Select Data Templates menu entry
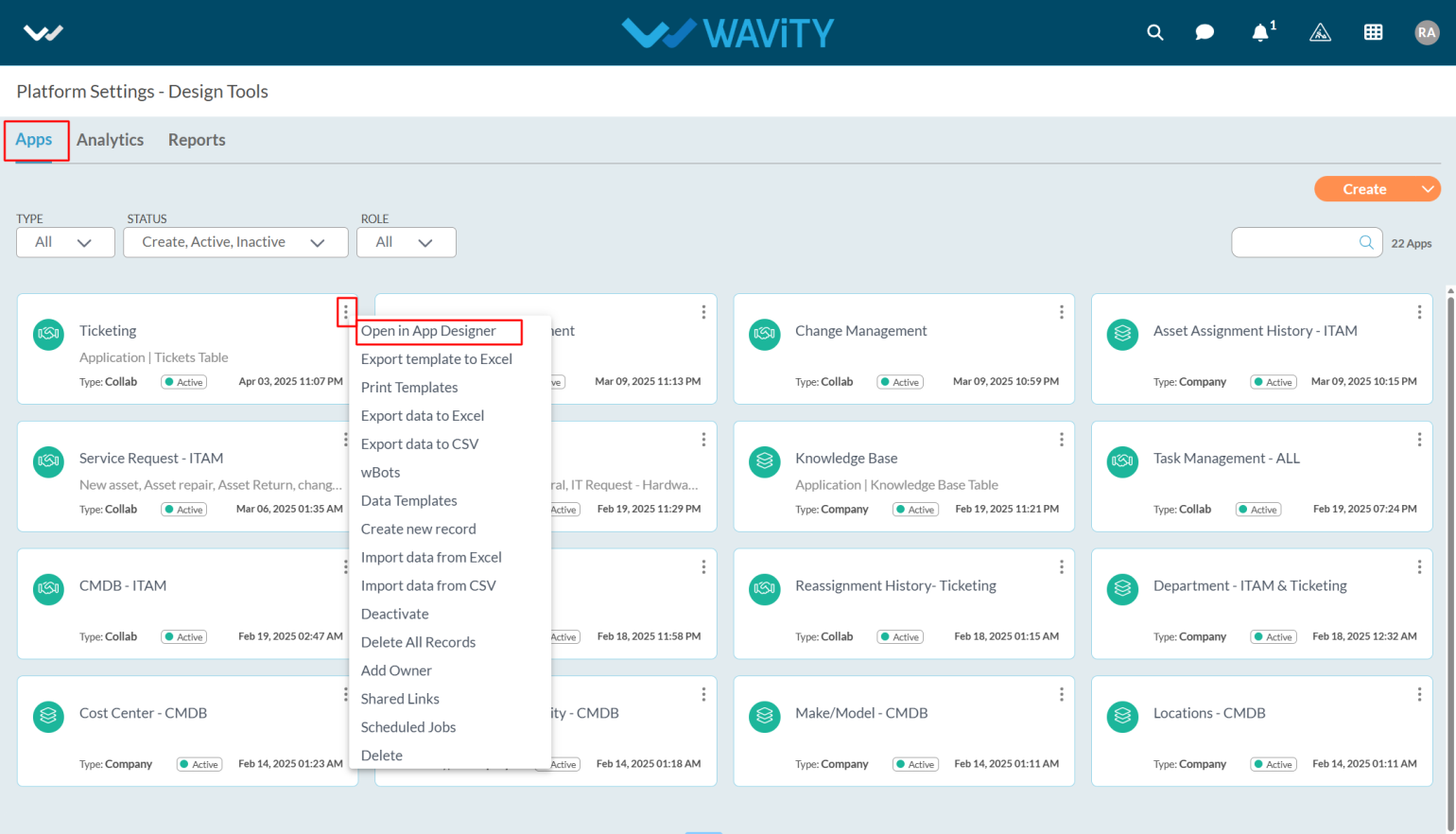Screen dimensions: 1456x834 click(x=408, y=501)
